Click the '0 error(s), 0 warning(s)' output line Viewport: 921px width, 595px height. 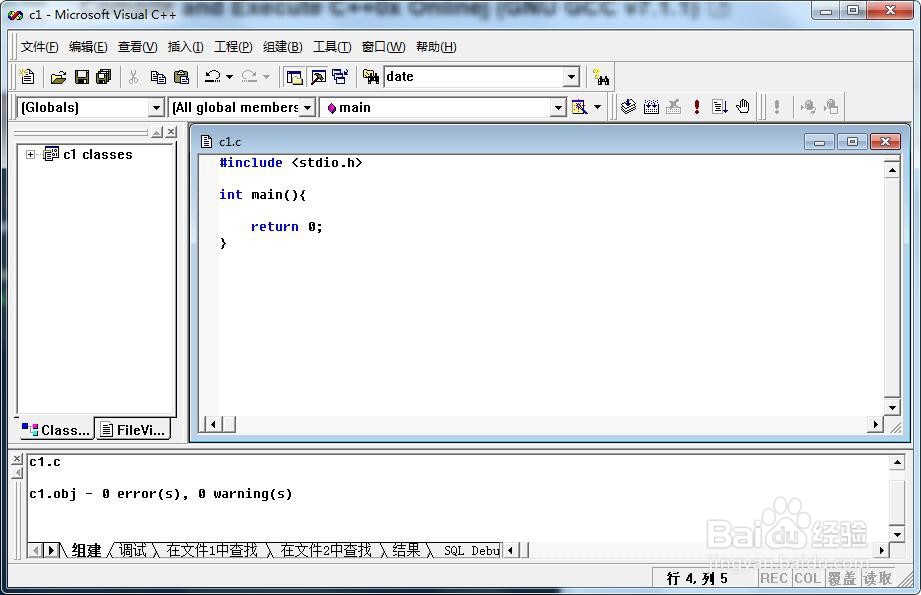(x=197, y=494)
